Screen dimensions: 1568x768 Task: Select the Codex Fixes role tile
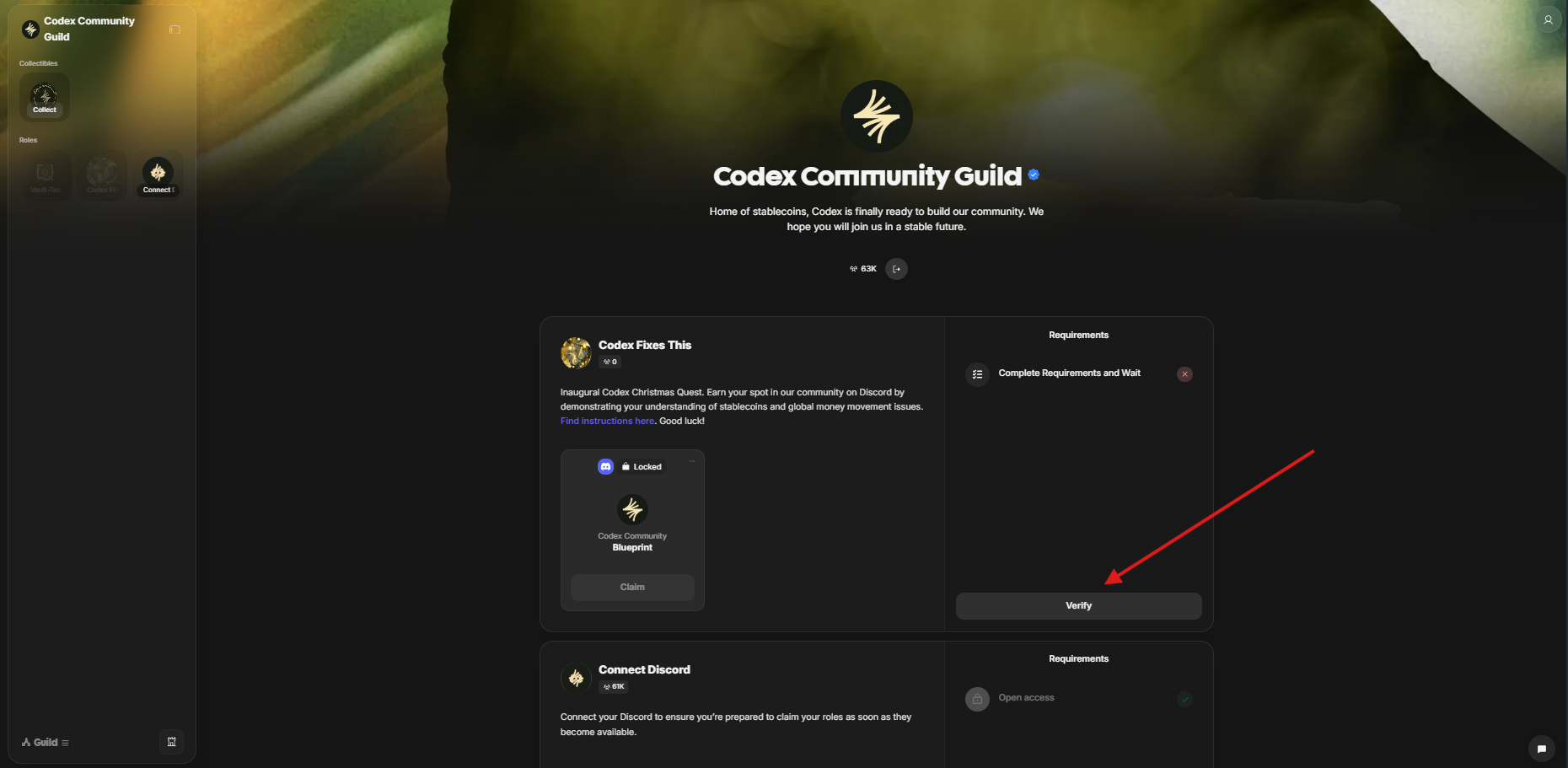pos(102,175)
